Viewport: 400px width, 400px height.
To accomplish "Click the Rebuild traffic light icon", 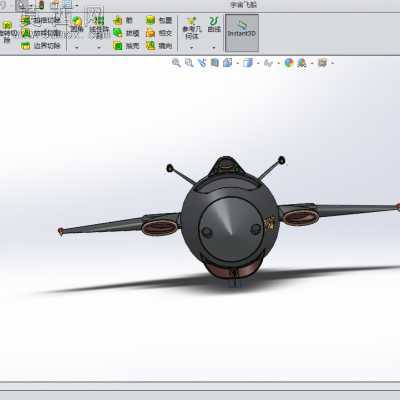I will pos(42,5).
